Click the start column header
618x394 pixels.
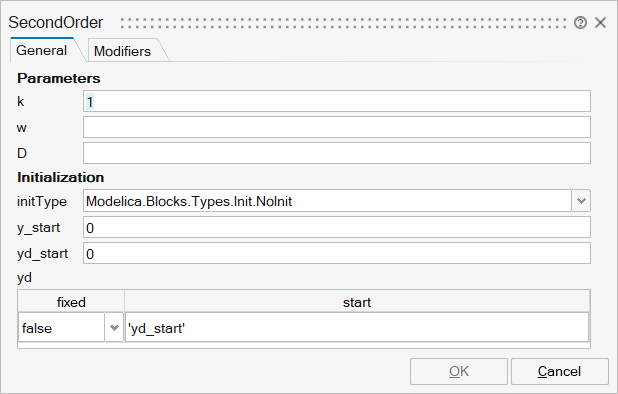click(357, 302)
